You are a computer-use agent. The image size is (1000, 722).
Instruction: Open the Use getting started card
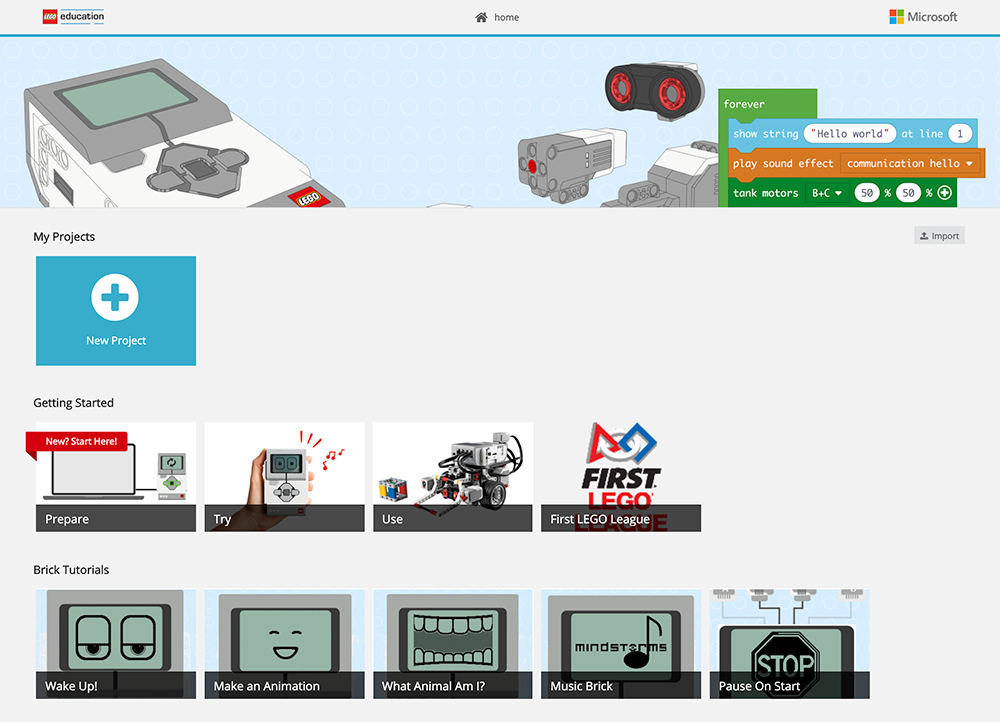pos(453,476)
